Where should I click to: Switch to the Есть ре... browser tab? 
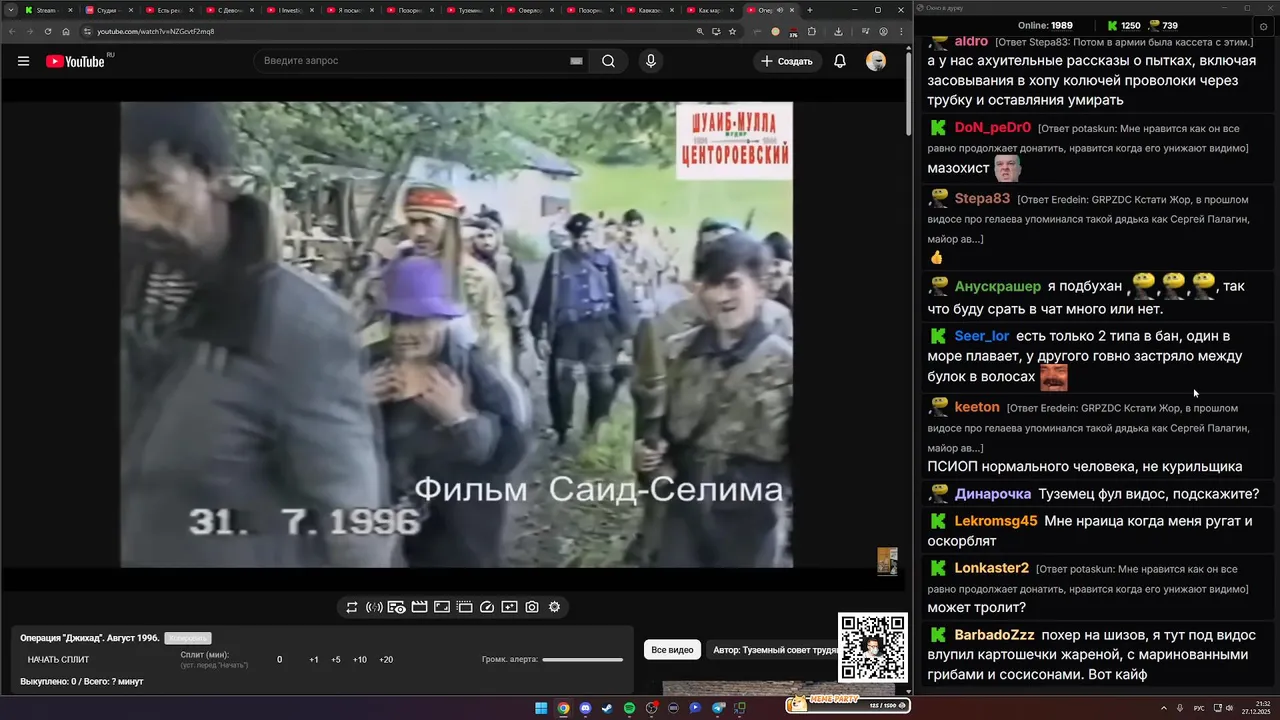(167, 10)
